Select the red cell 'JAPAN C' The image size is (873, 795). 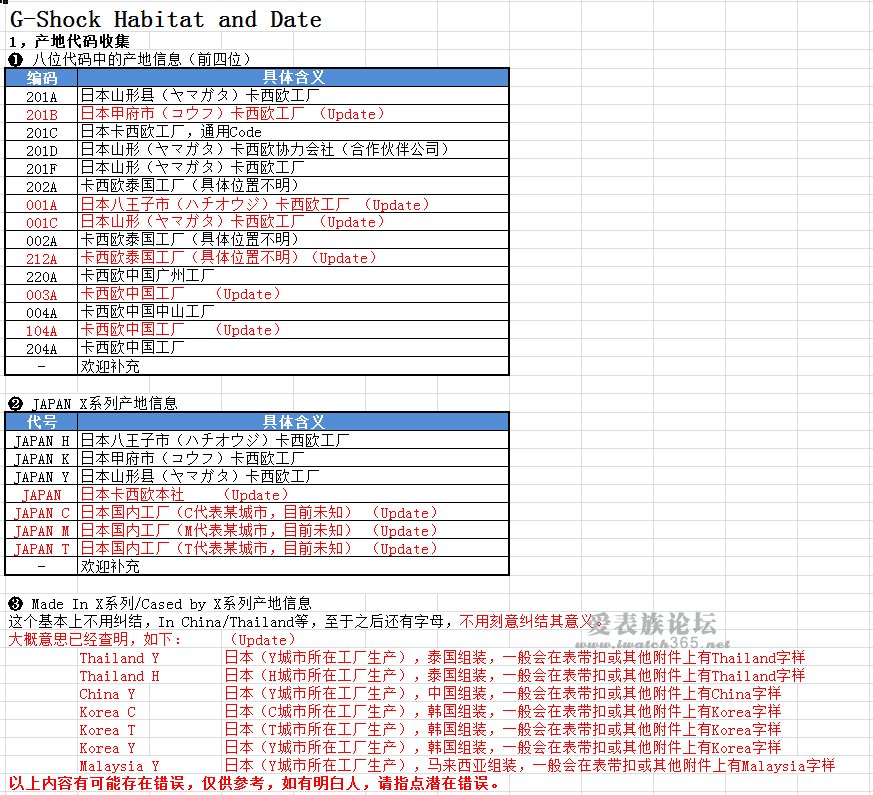click(41, 513)
